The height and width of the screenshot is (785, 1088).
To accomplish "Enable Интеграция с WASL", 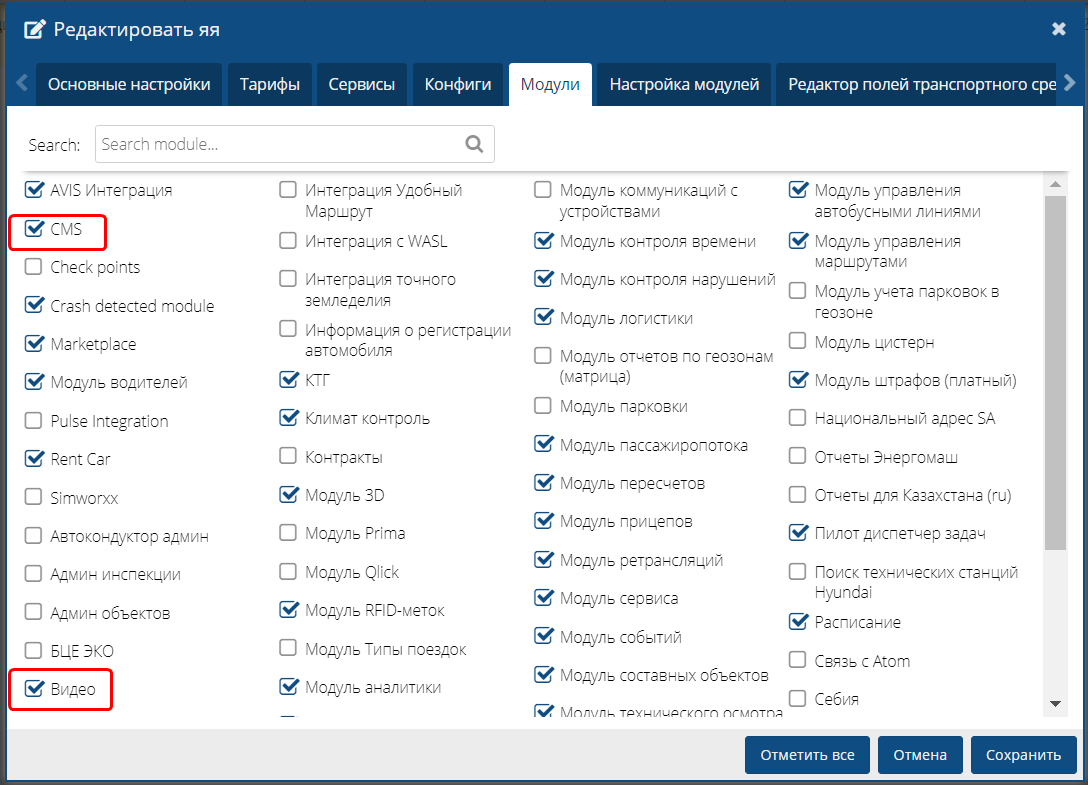I will 288,241.
